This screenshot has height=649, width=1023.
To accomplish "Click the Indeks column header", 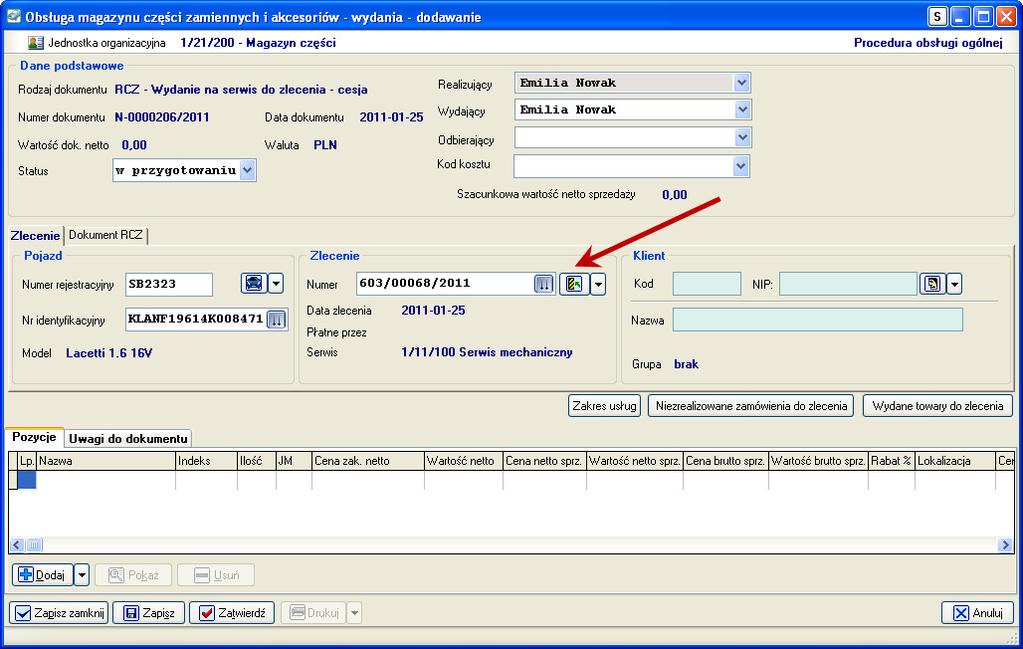I will tap(206, 460).
